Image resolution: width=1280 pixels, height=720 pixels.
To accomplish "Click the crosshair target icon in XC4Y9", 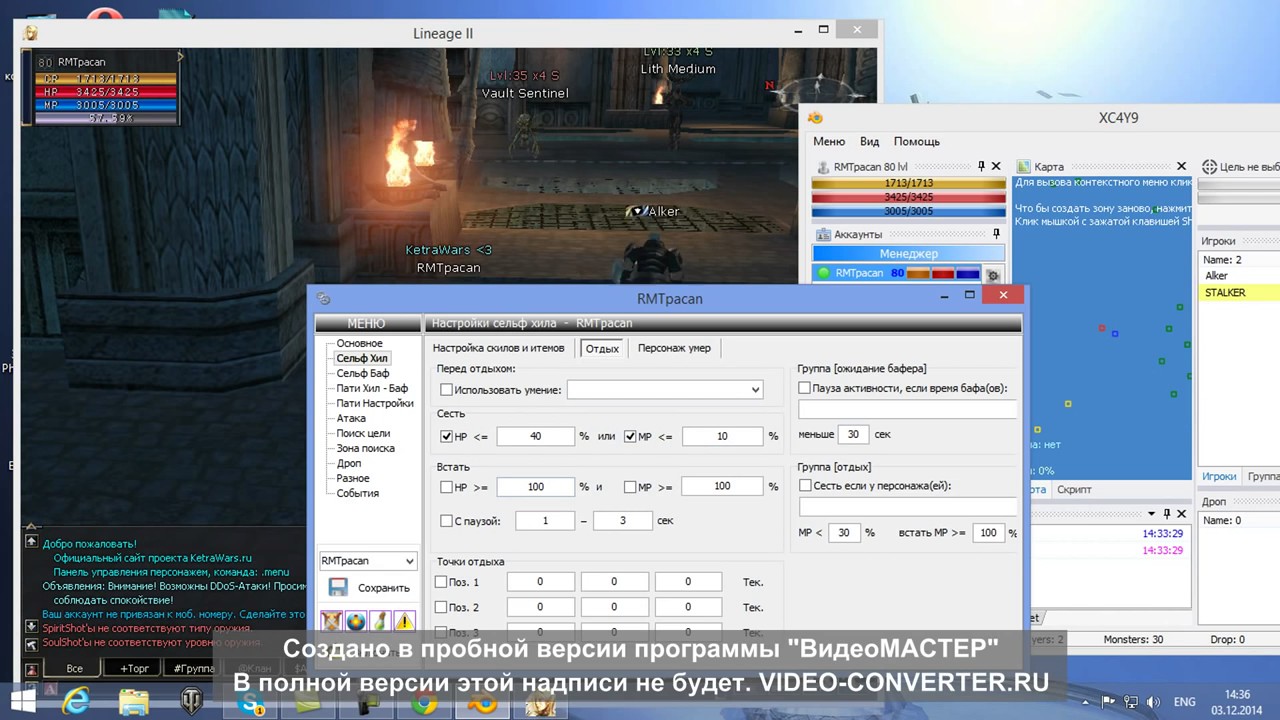I will point(1209,167).
